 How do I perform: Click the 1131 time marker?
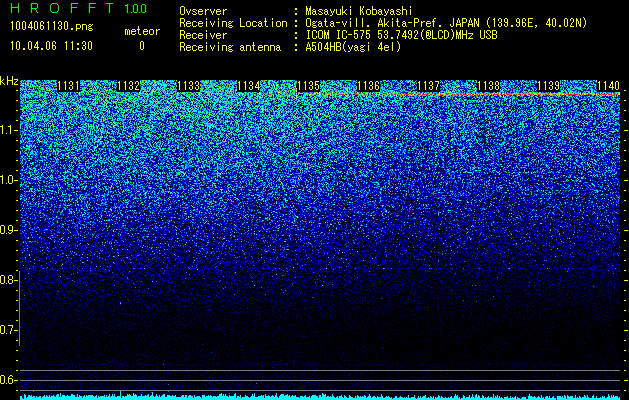click(x=68, y=86)
